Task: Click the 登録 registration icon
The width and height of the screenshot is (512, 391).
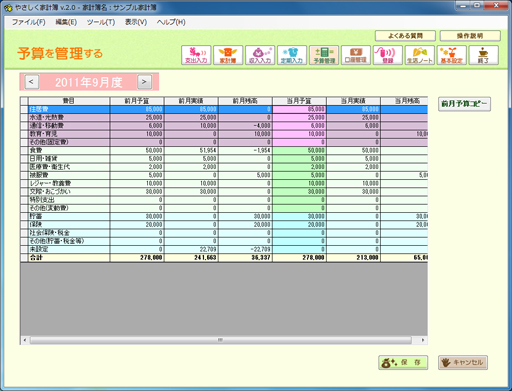Action: (x=388, y=55)
